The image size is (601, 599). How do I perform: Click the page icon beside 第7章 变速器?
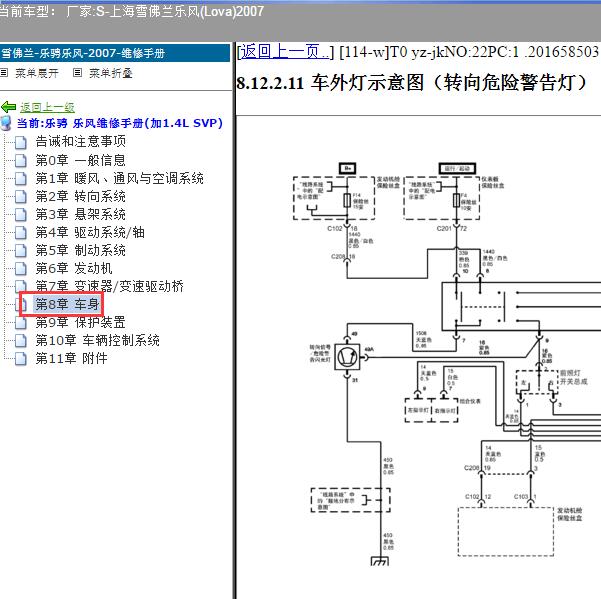[x=21, y=286]
